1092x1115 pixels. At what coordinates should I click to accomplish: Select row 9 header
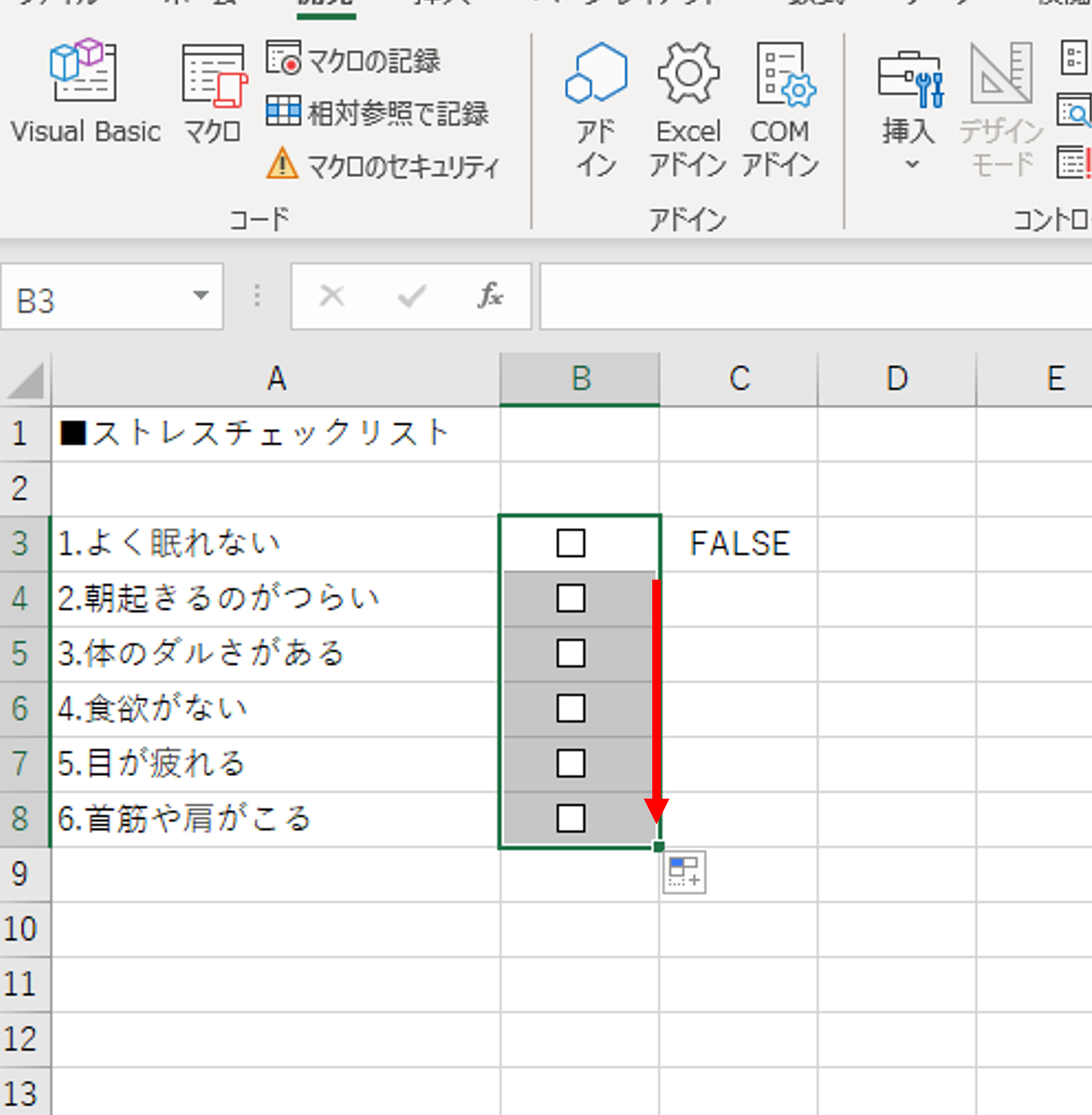pyautogui.click(x=21, y=874)
